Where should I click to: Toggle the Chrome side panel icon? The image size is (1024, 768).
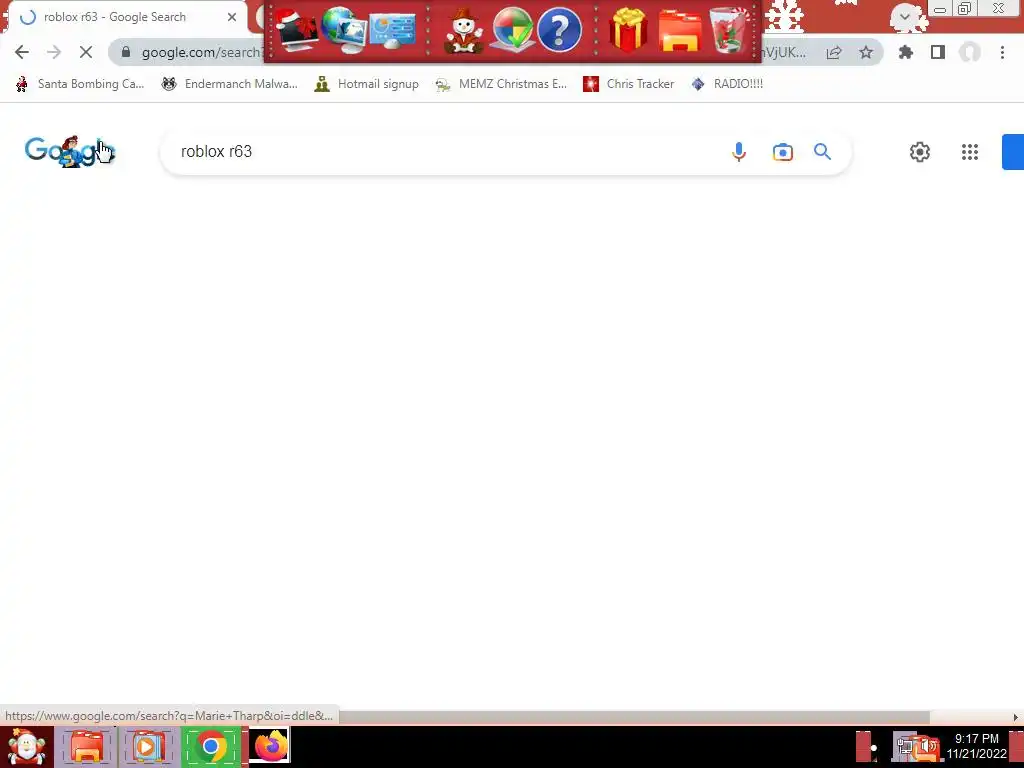pos(938,52)
